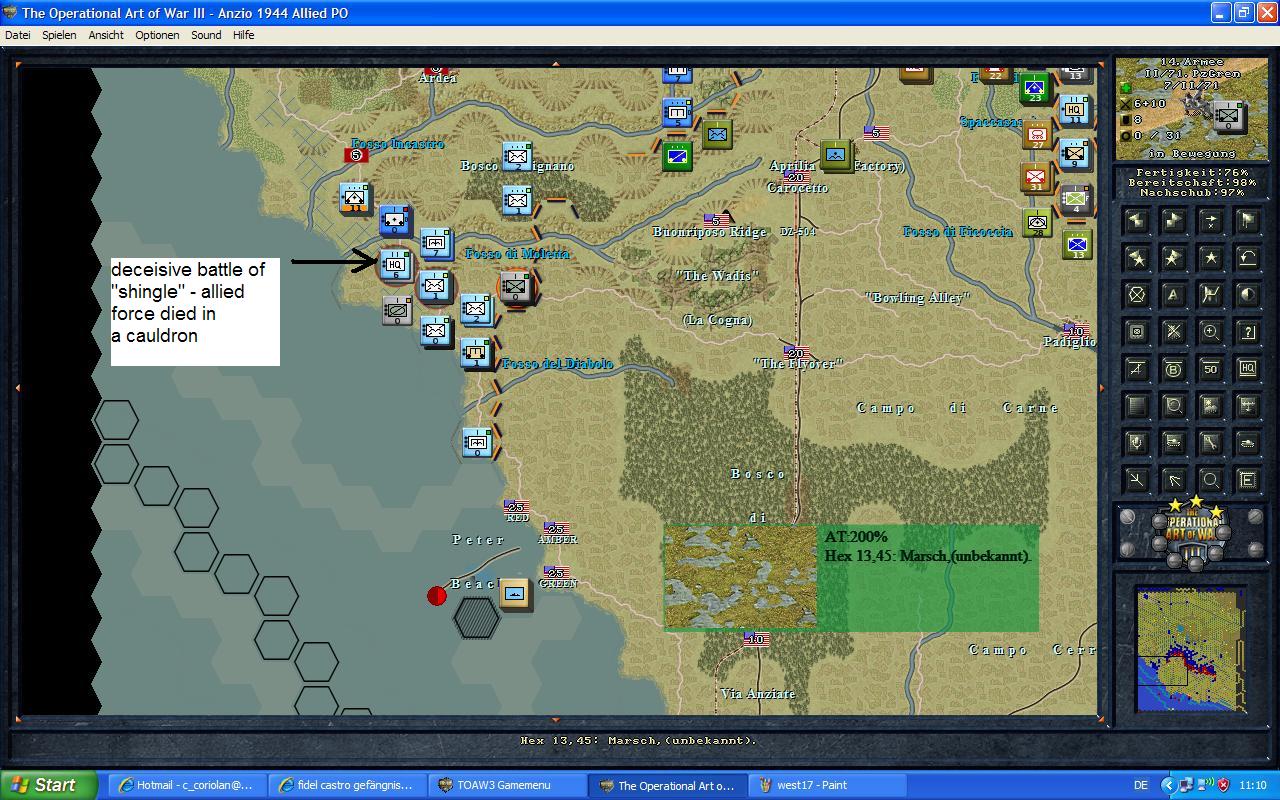The image size is (1280, 800).
Task: Select the olive unit numbered 28
Action: [1038, 221]
